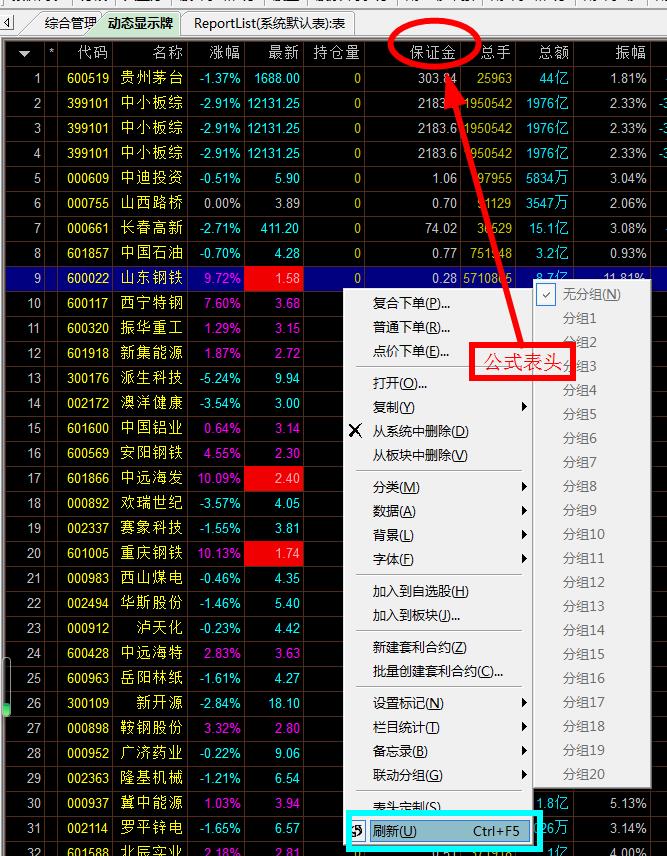
Task: Select 新建套利合约(Z)
Action: point(419,647)
